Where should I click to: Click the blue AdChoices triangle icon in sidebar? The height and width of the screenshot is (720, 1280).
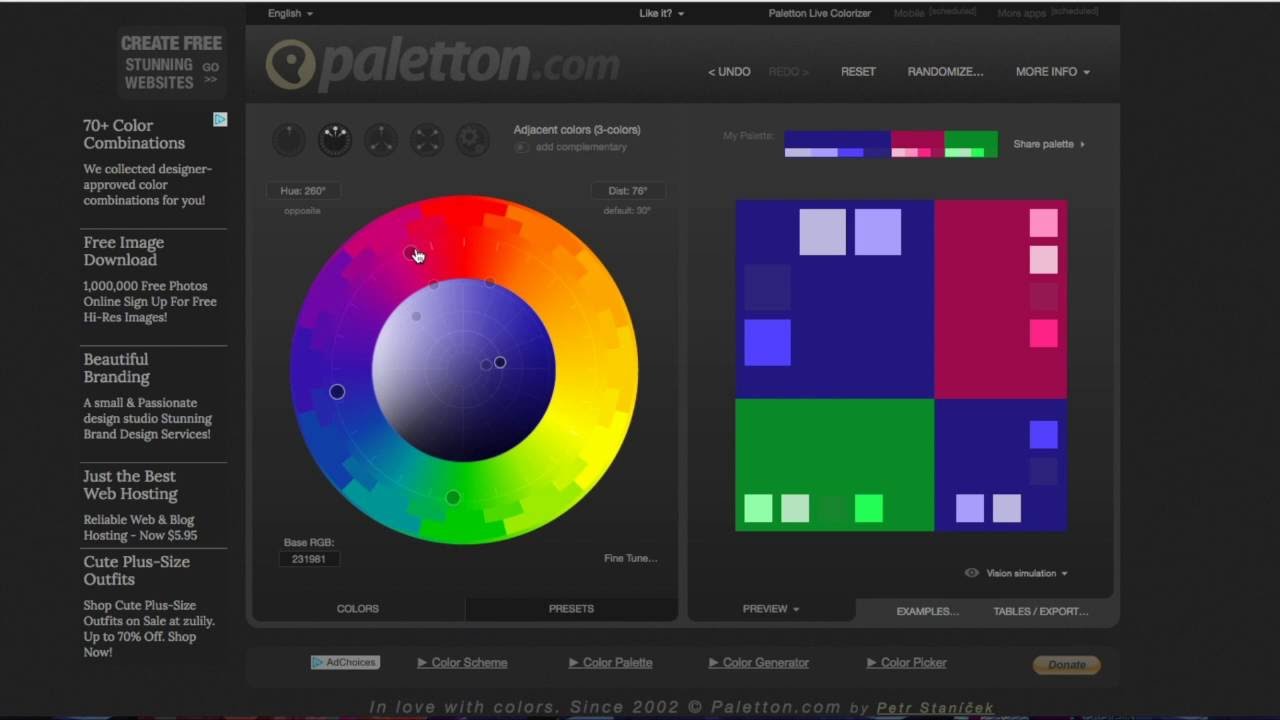pyautogui.click(x=220, y=119)
